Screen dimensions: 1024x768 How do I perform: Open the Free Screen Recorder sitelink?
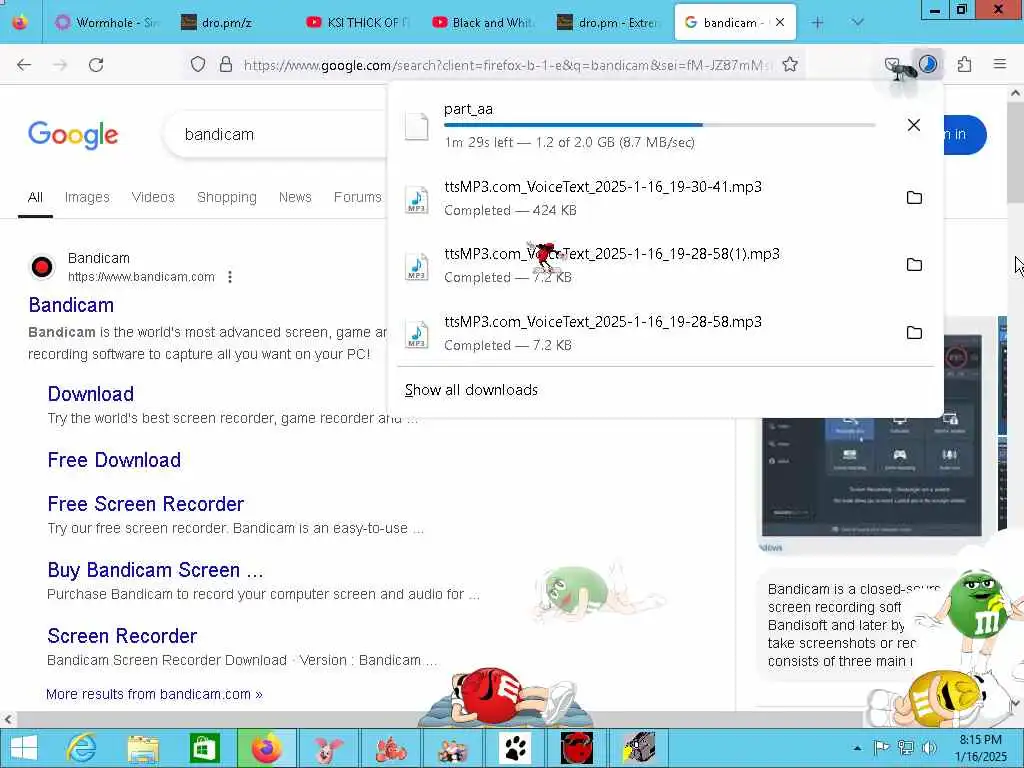(x=146, y=504)
